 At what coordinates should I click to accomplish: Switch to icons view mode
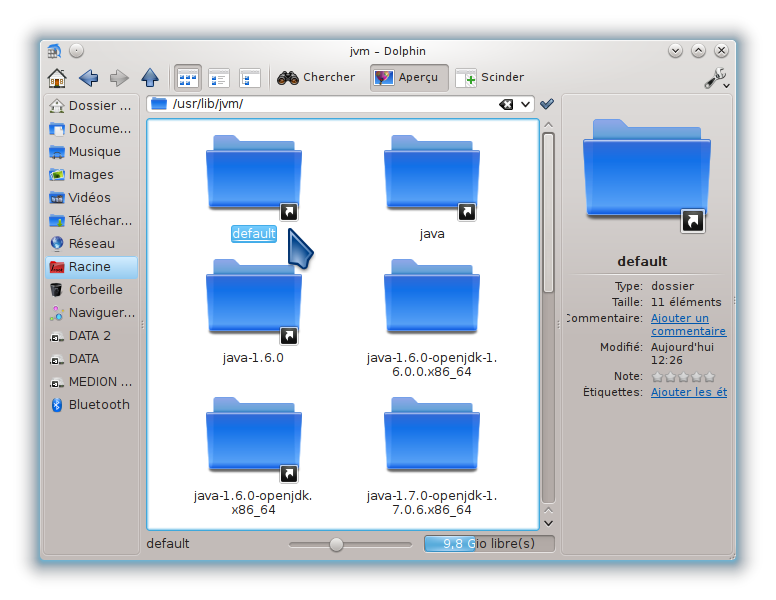[x=188, y=78]
